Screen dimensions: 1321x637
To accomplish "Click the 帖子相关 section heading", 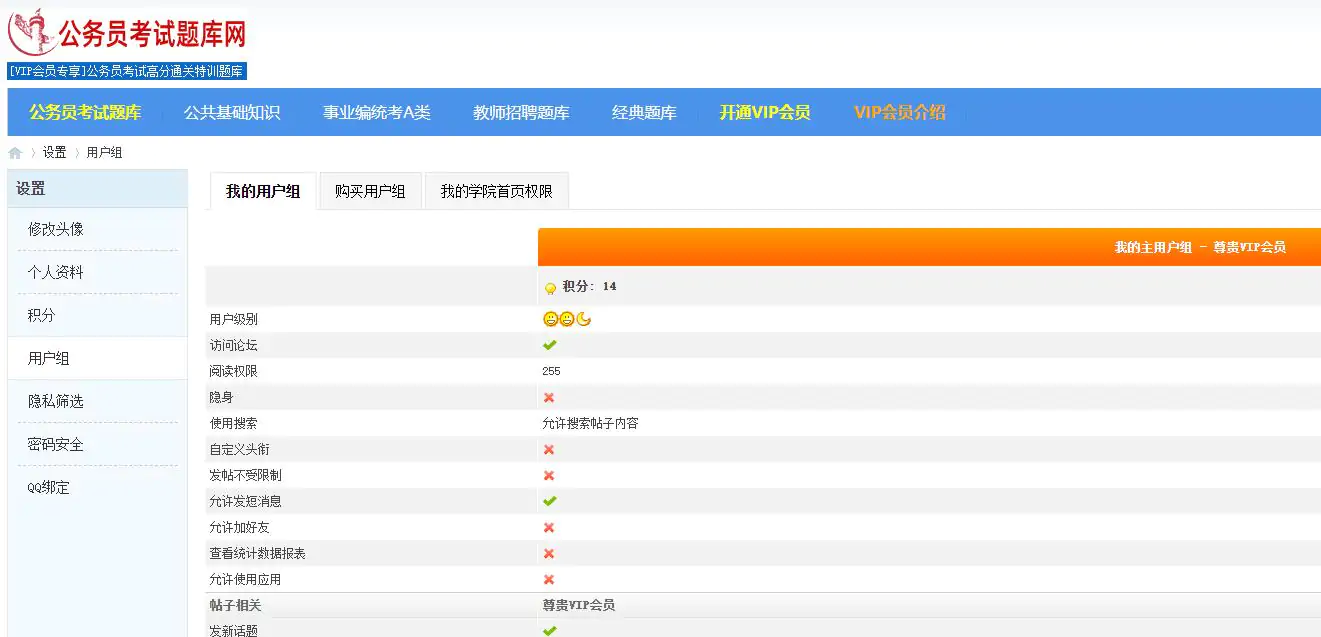I will point(235,605).
